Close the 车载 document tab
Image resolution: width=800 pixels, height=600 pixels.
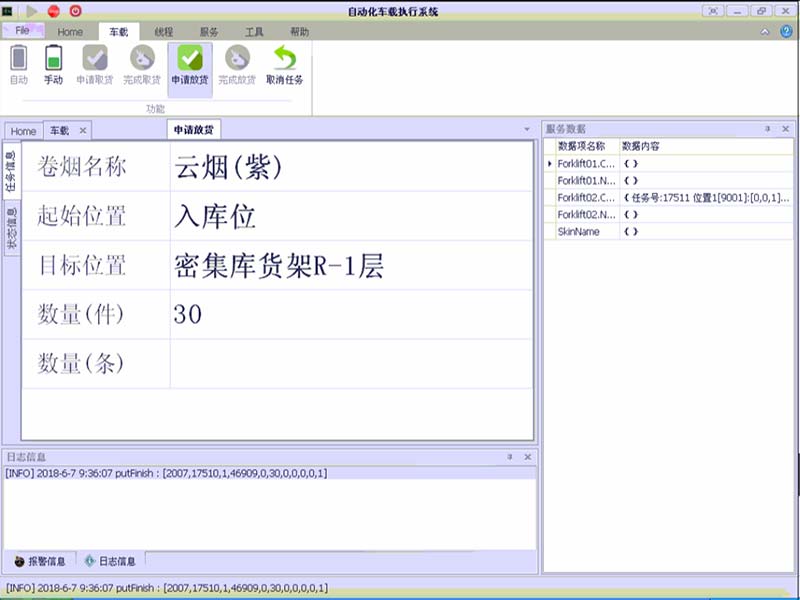tap(83, 131)
